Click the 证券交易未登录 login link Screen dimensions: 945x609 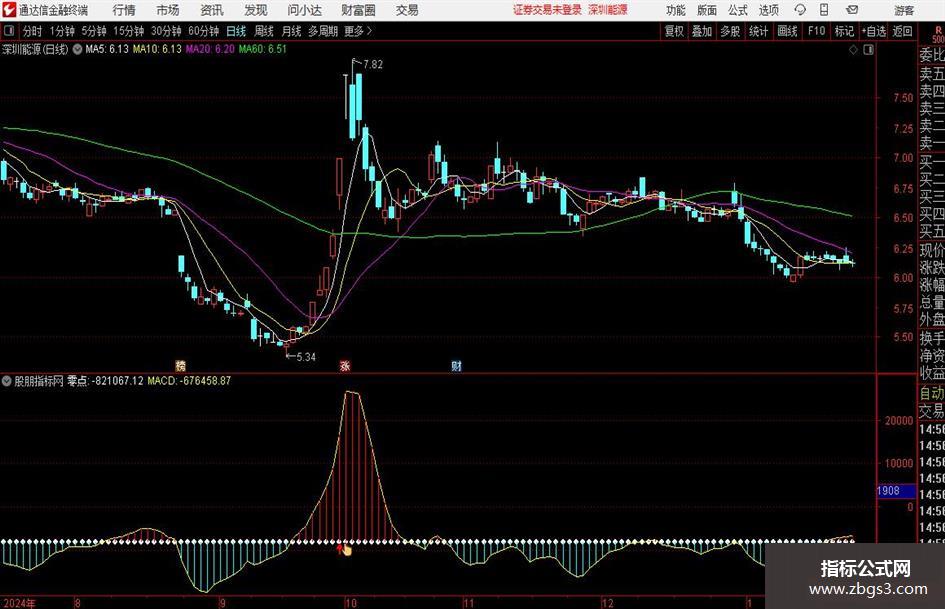(547, 10)
